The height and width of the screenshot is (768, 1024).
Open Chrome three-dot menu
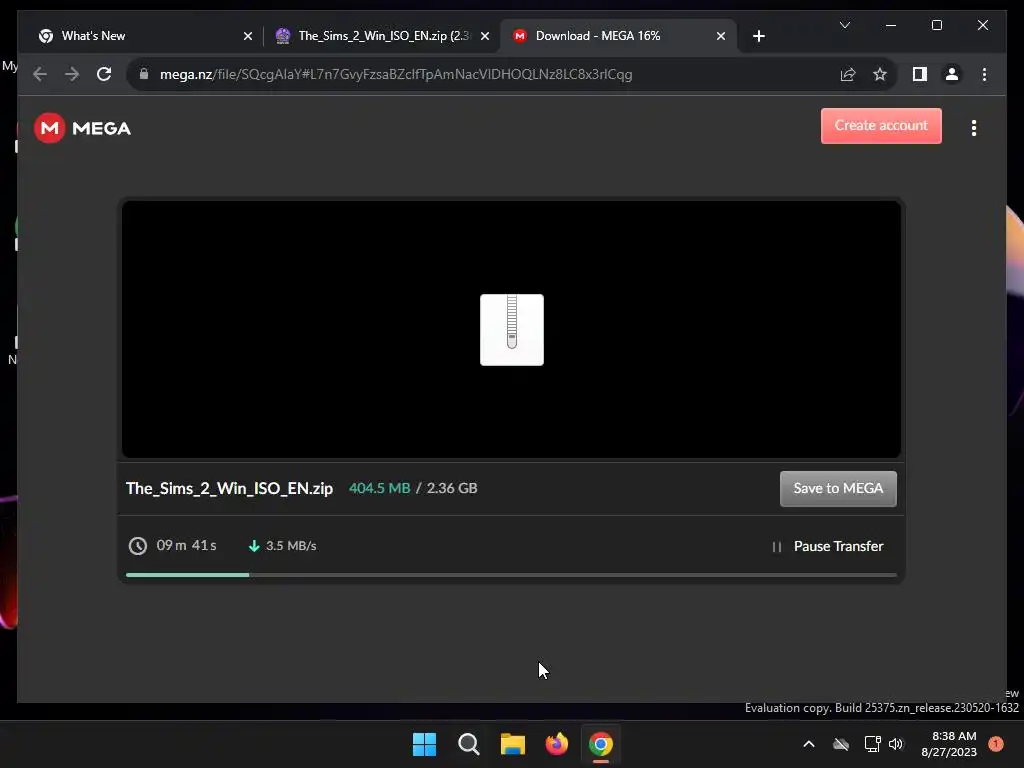[x=984, y=74]
